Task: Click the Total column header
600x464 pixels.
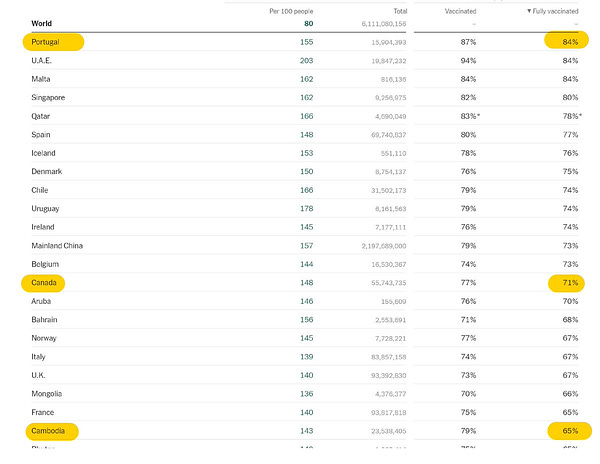Action: point(400,11)
